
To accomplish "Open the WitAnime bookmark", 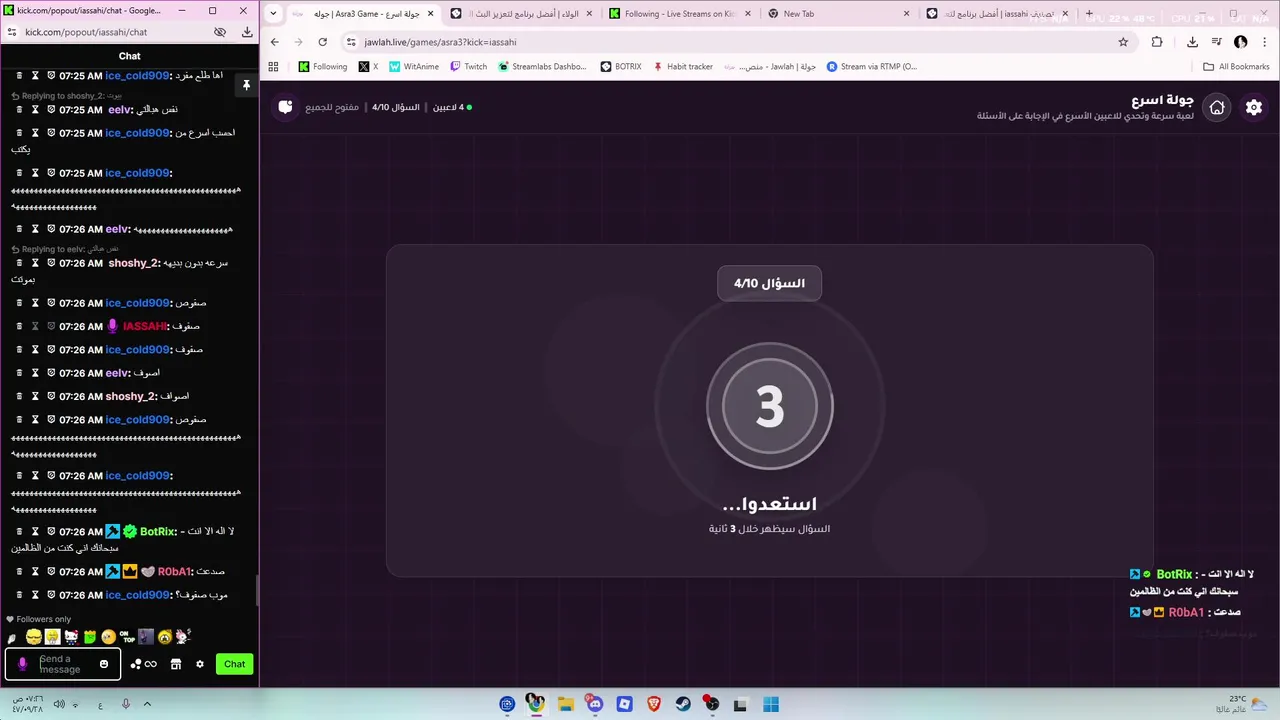I will point(414,67).
